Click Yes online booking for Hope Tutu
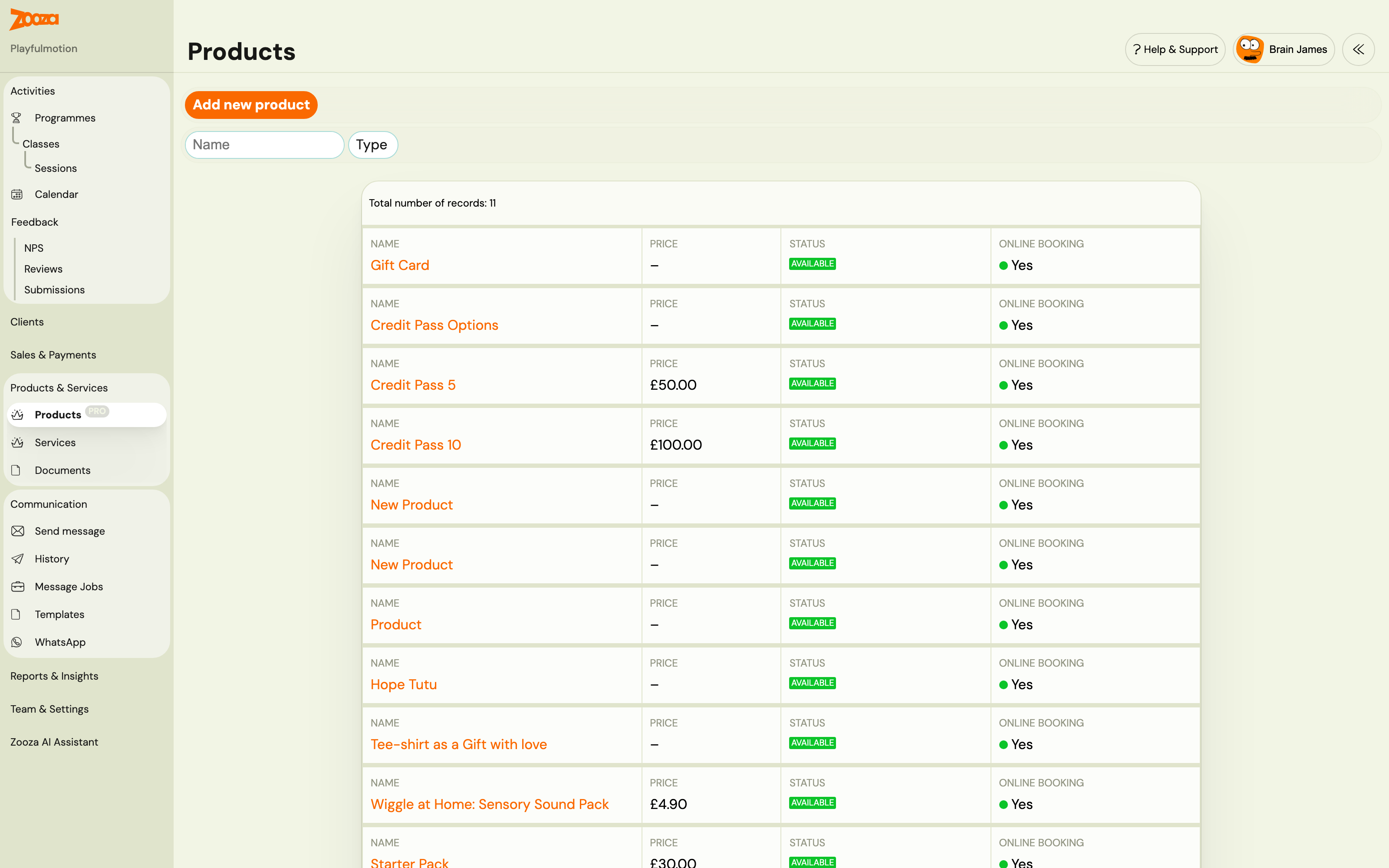Screen dimensions: 1389x868 pos(1016,684)
